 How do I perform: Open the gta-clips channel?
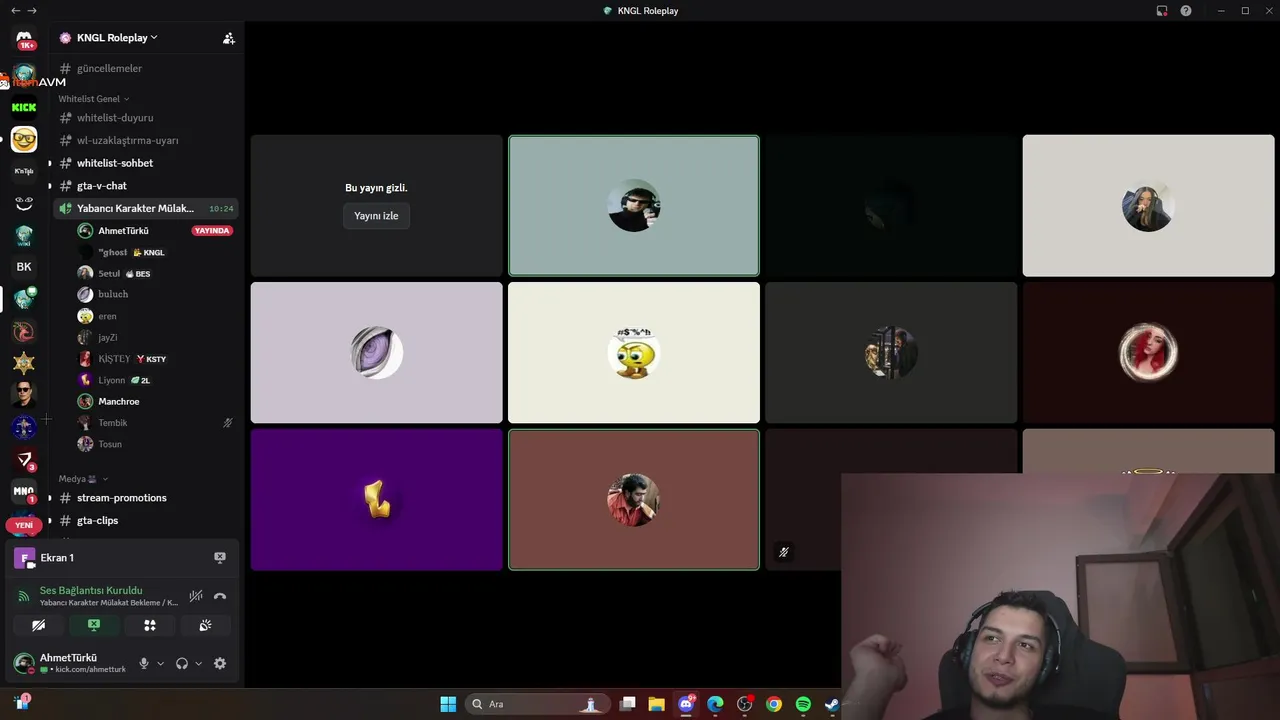coord(147,521)
